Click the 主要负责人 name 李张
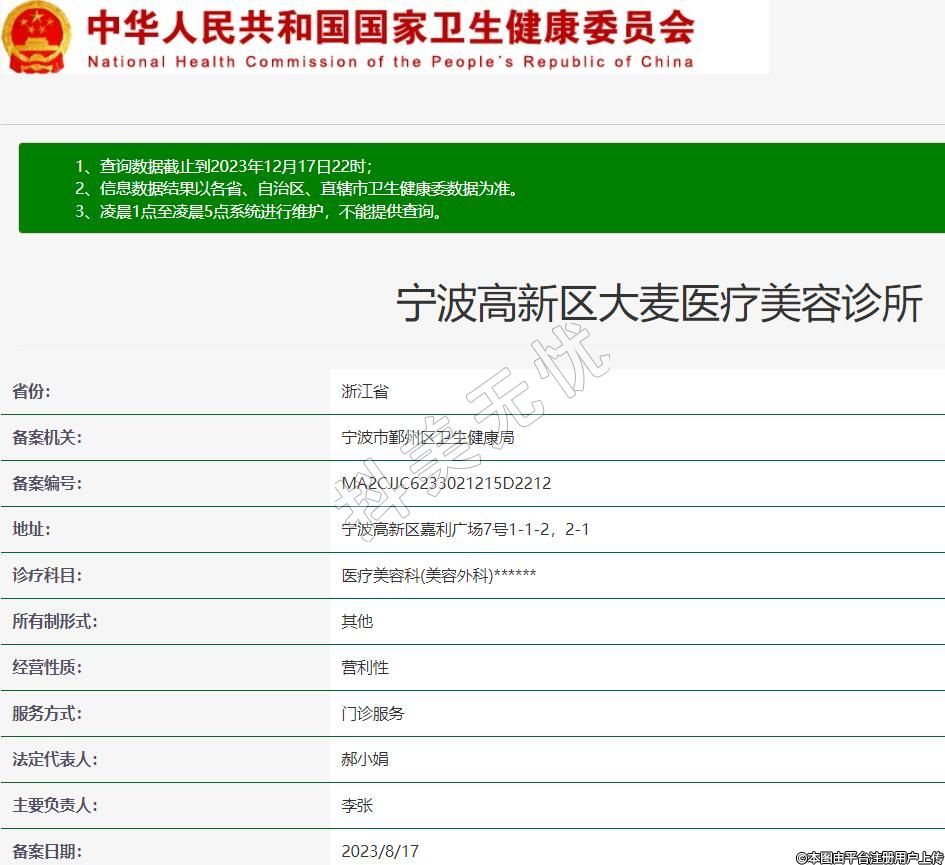Screen dimensions: 945x865 pyautogui.click(x=357, y=805)
